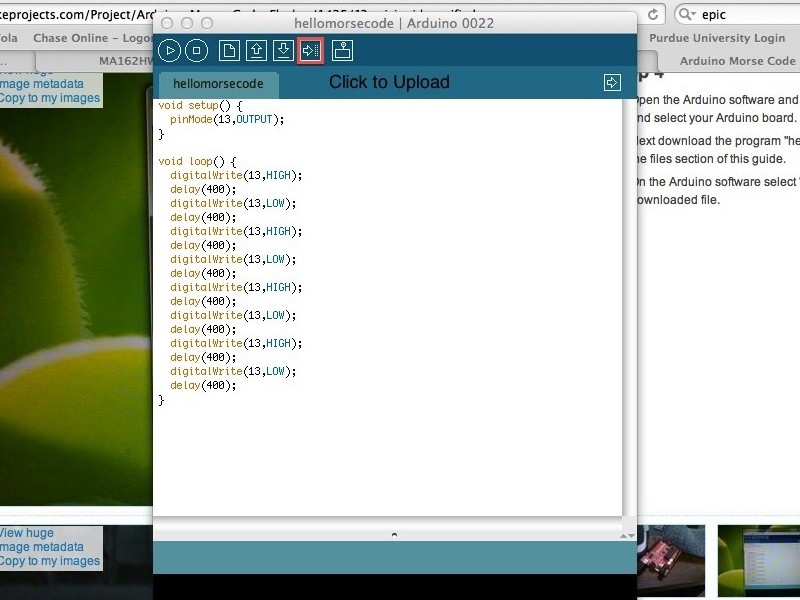
Task: Select the hellomorsecode sketch tab
Action: coord(218,84)
